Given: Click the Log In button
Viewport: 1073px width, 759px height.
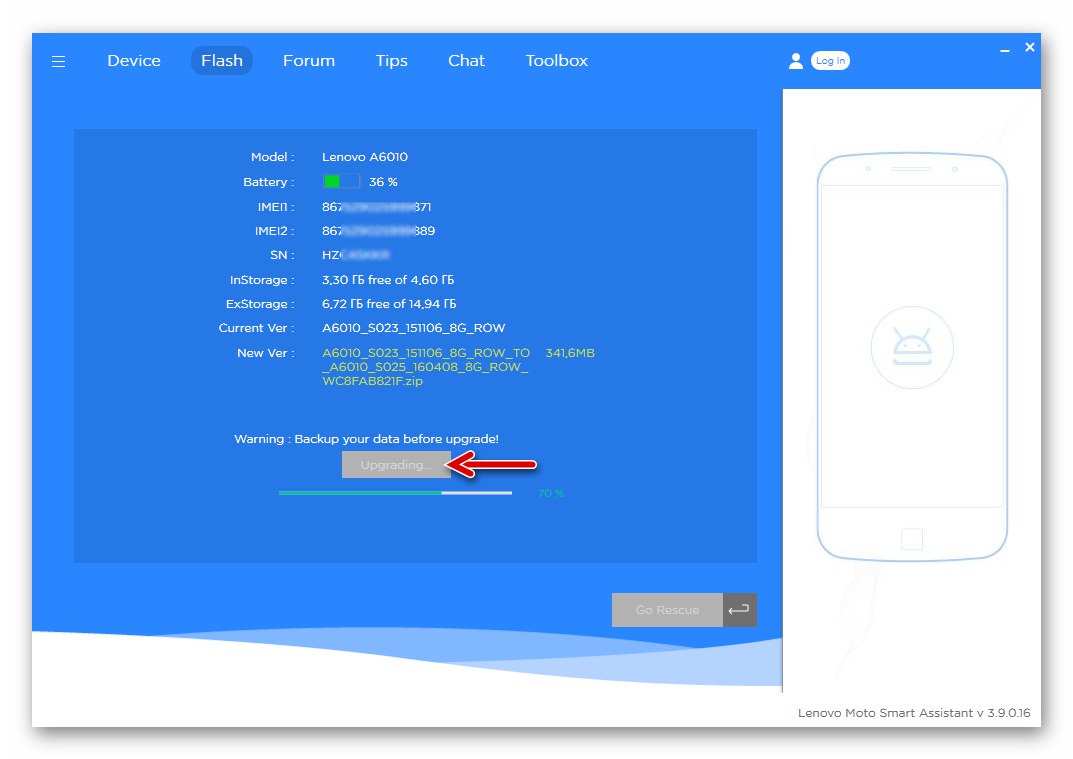Looking at the screenshot, I should (830, 61).
